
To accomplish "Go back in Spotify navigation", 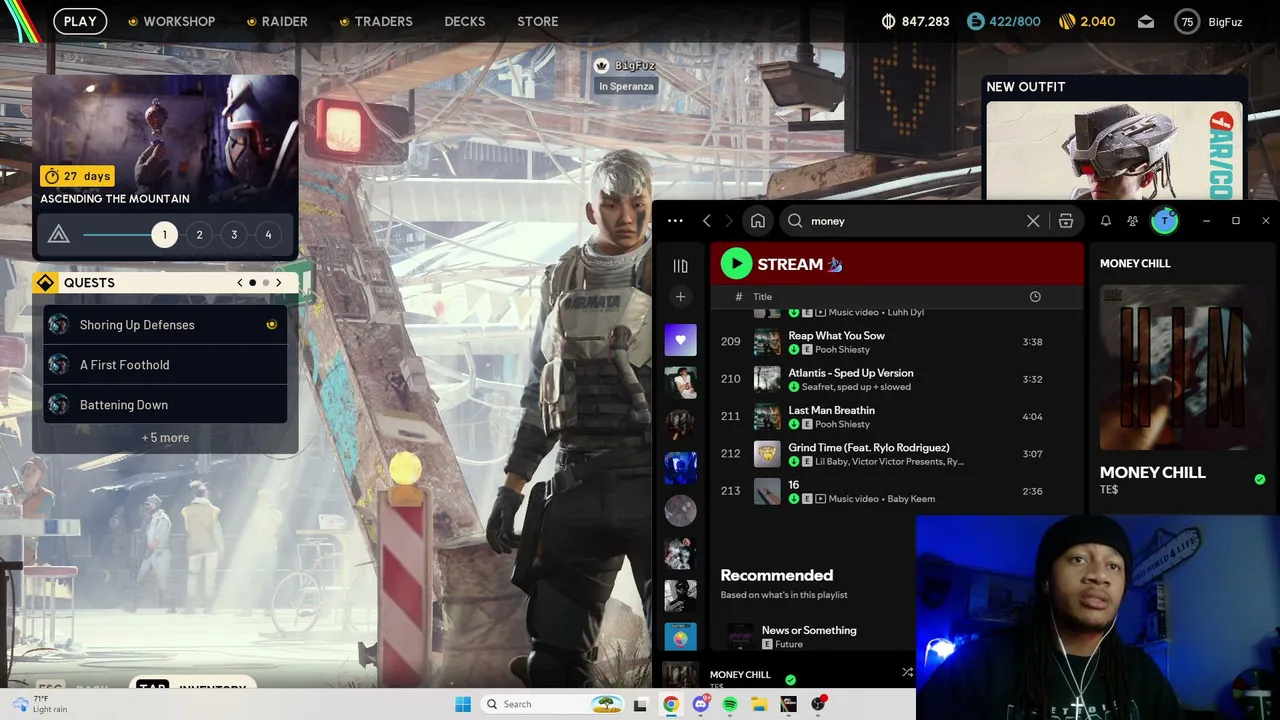I will pos(707,221).
